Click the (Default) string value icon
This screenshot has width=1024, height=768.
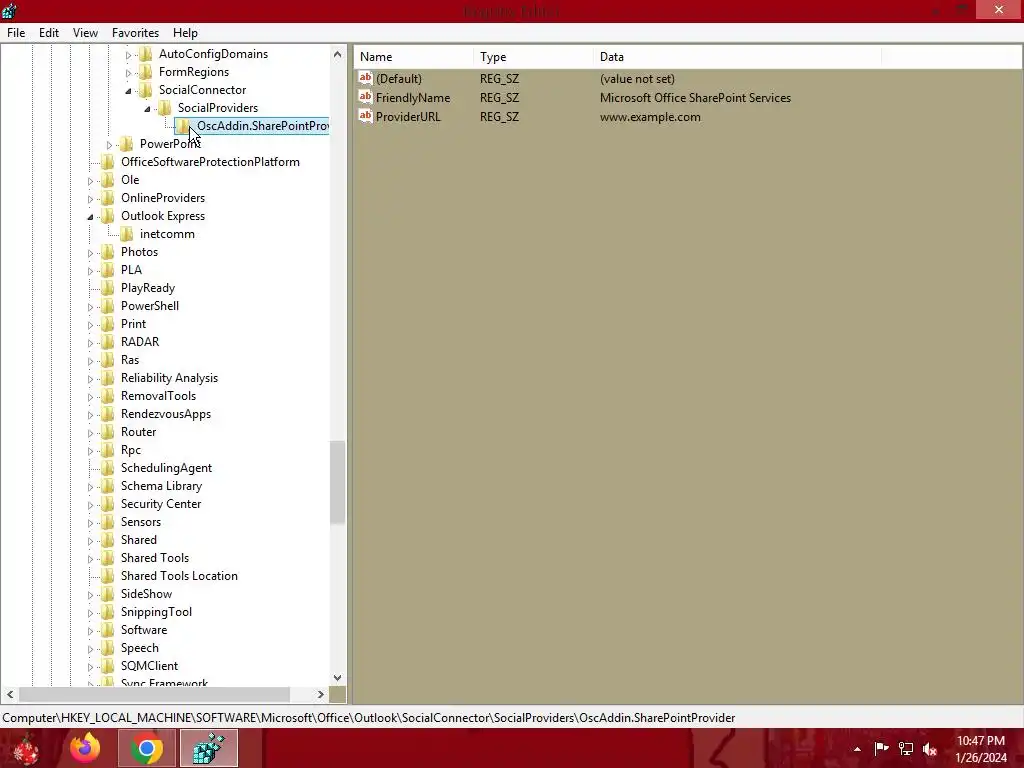pyautogui.click(x=366, y=78)
